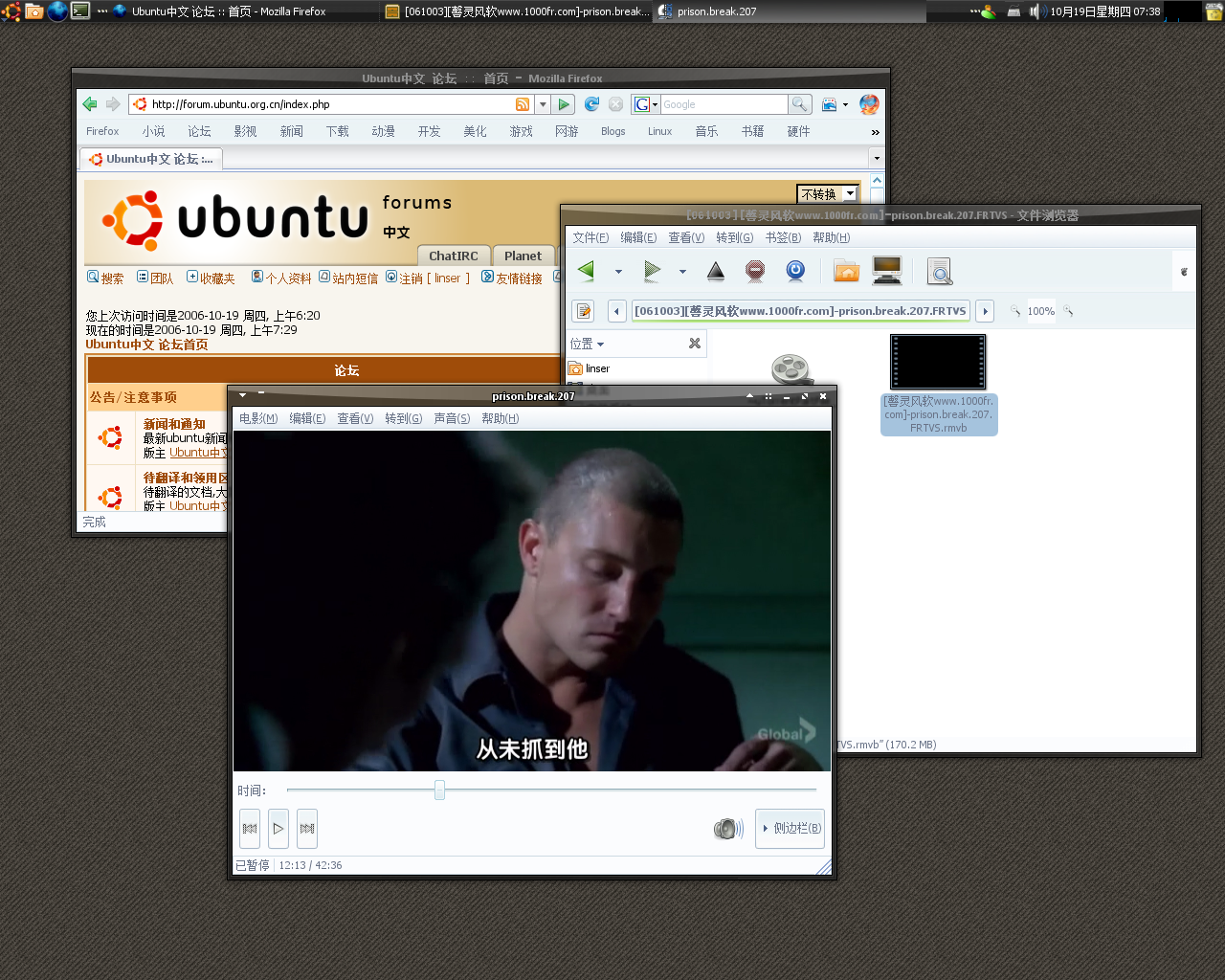The width and height of the screenshot is (1225, 980).
Task: Skip to next track in movie player
Action: click(307, 829)
